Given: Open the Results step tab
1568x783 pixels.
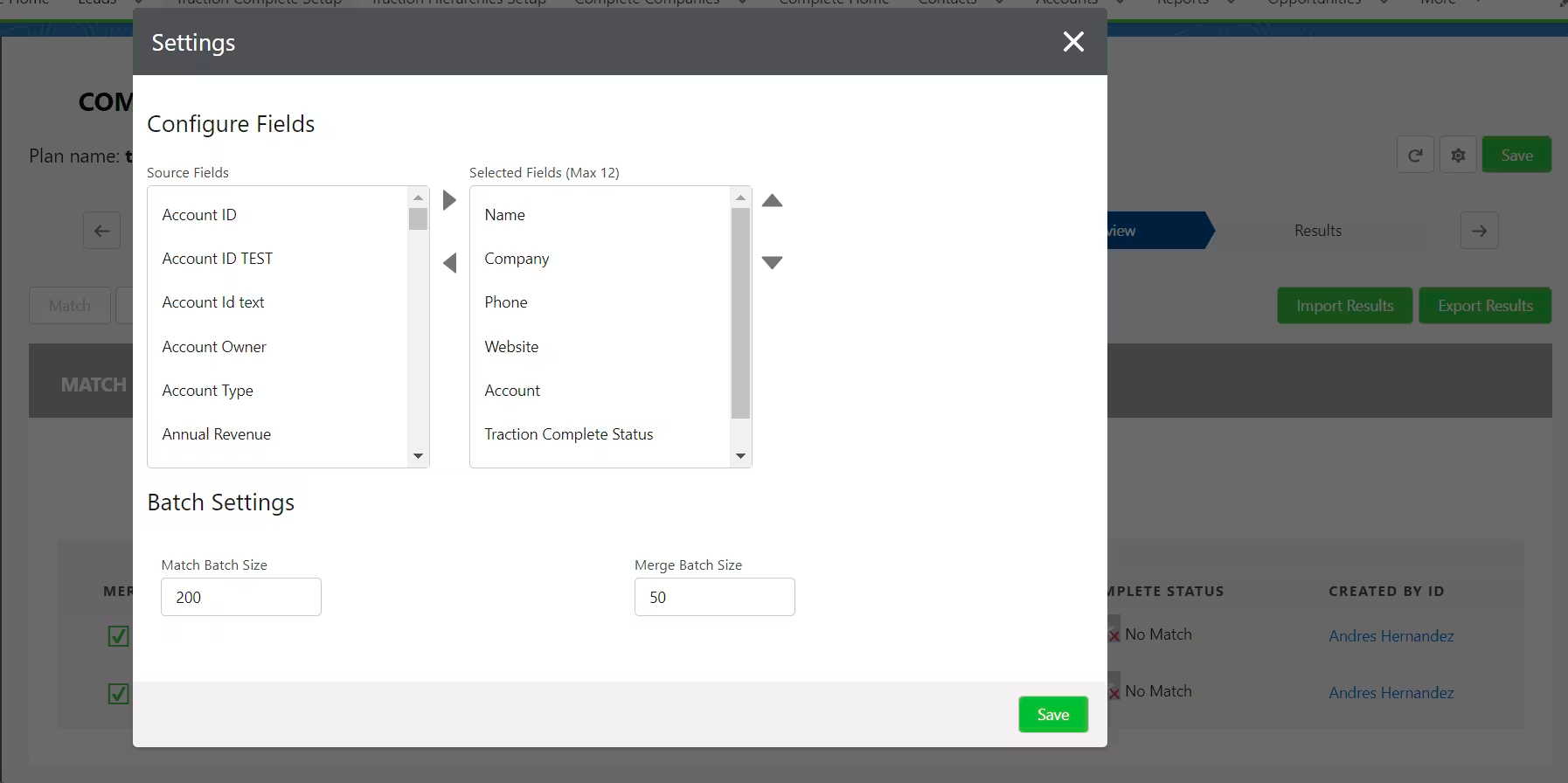Looking at the screenshot, I should (x=1317, y=231).
